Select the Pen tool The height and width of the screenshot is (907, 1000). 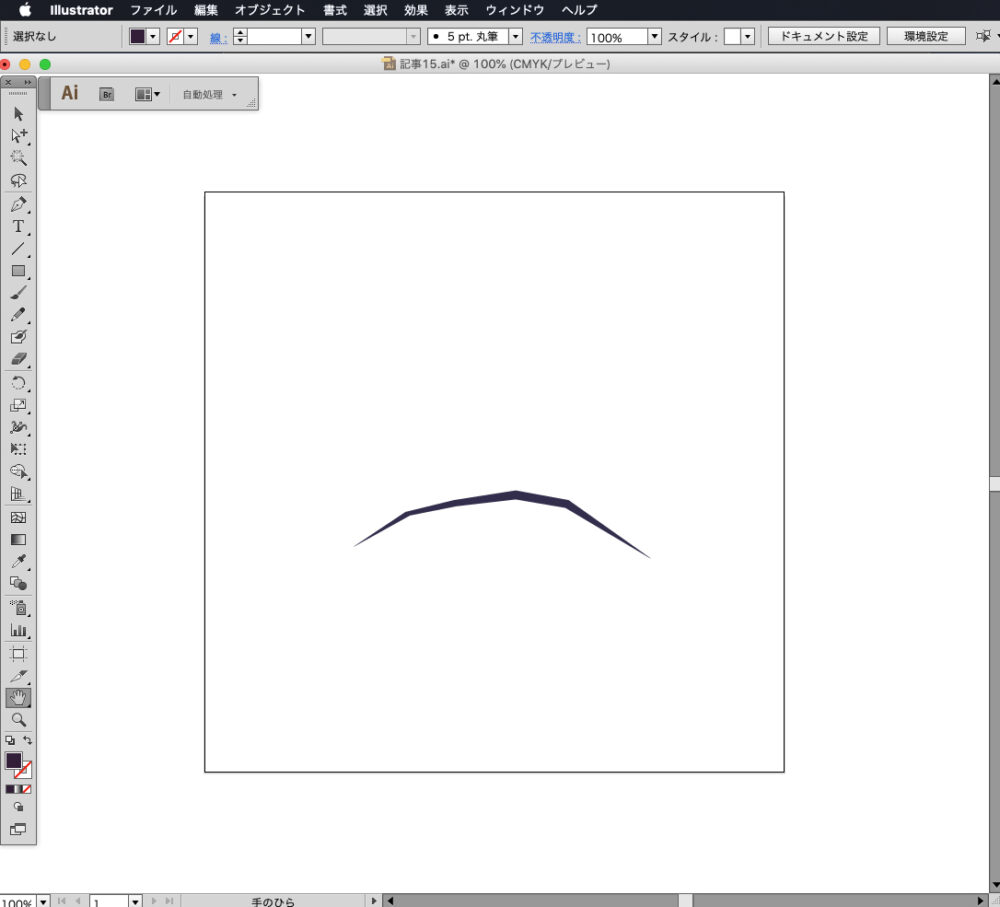coord(18,204)
